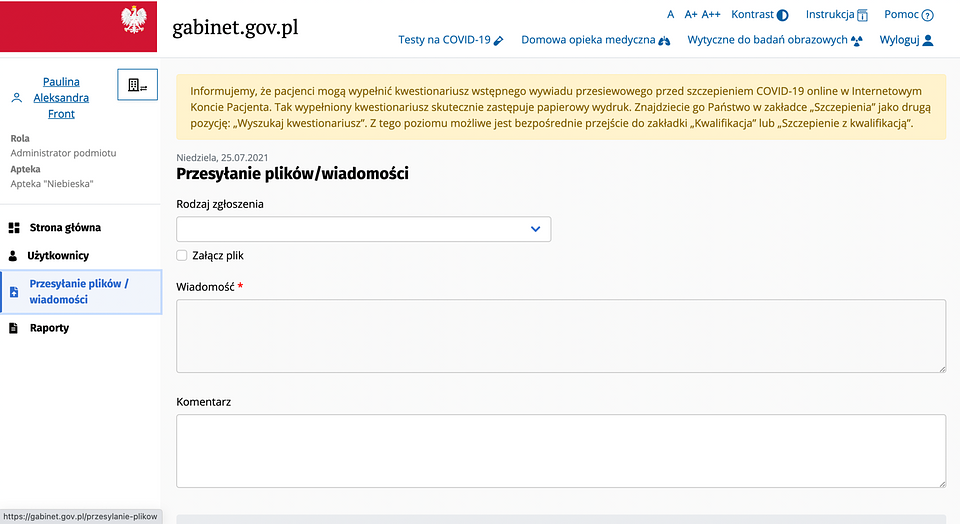Click the Instrukcja book icon
The image size is (960, 524).
coord(862,15)
